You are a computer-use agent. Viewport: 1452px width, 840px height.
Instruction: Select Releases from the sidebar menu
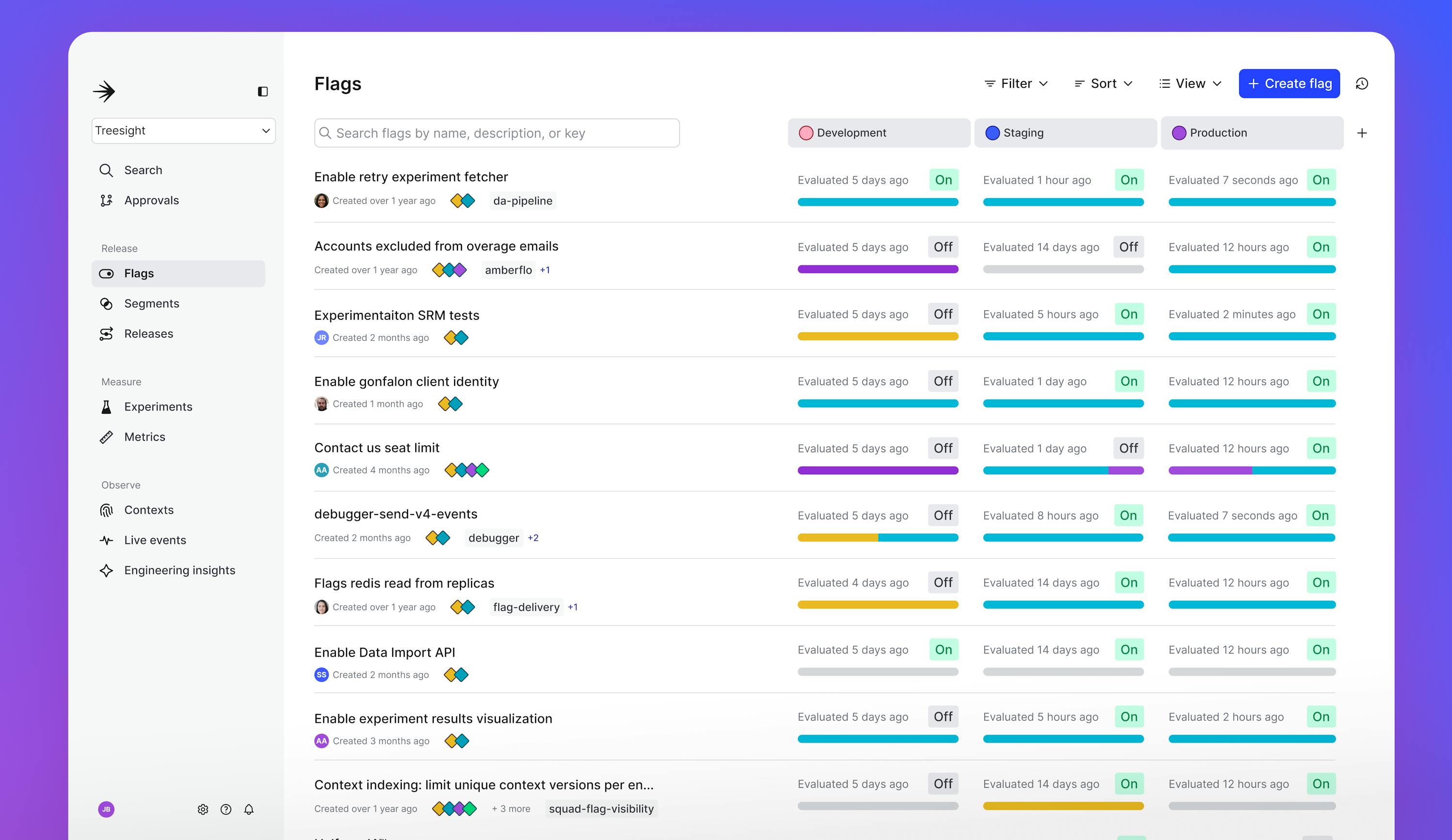[148, 332]
